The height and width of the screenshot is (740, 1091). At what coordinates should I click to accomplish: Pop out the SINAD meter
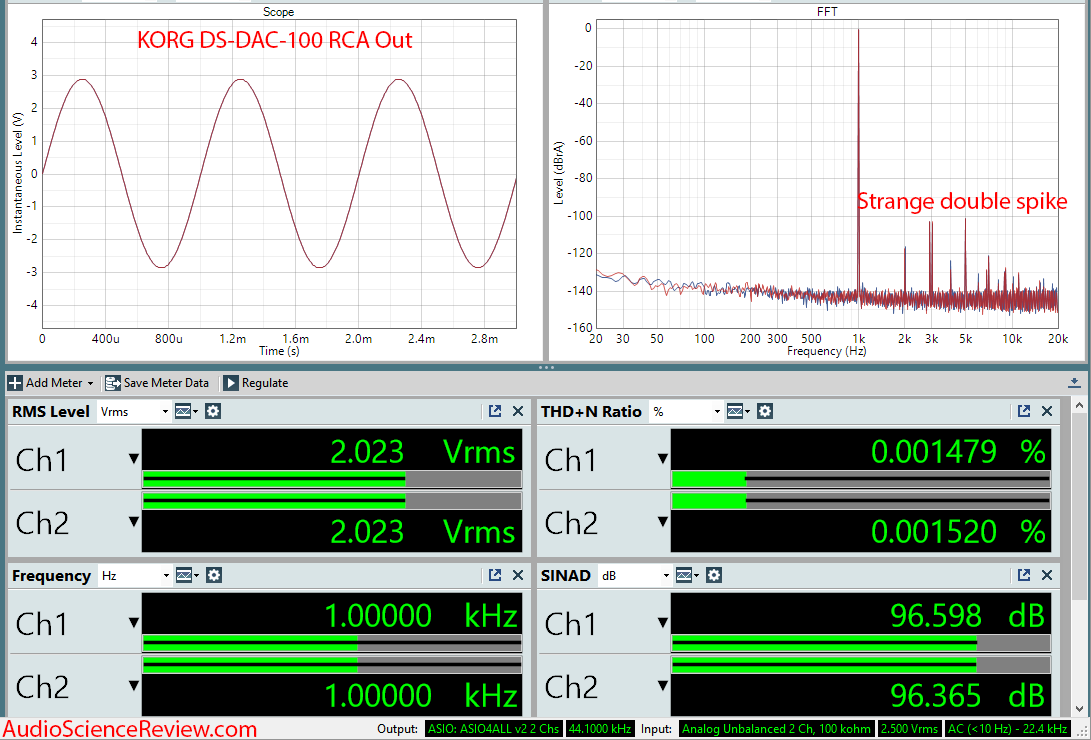(1024, 575)
